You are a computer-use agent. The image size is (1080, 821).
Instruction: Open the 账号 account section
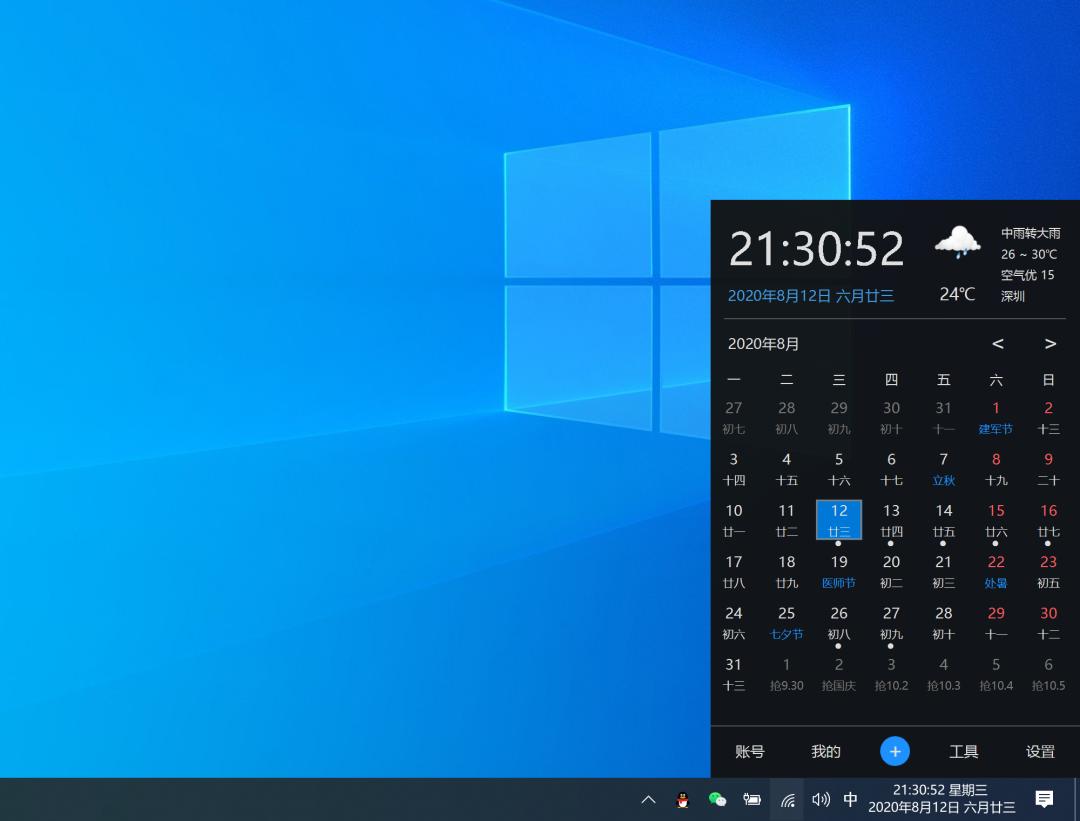(x=749, y=751)
